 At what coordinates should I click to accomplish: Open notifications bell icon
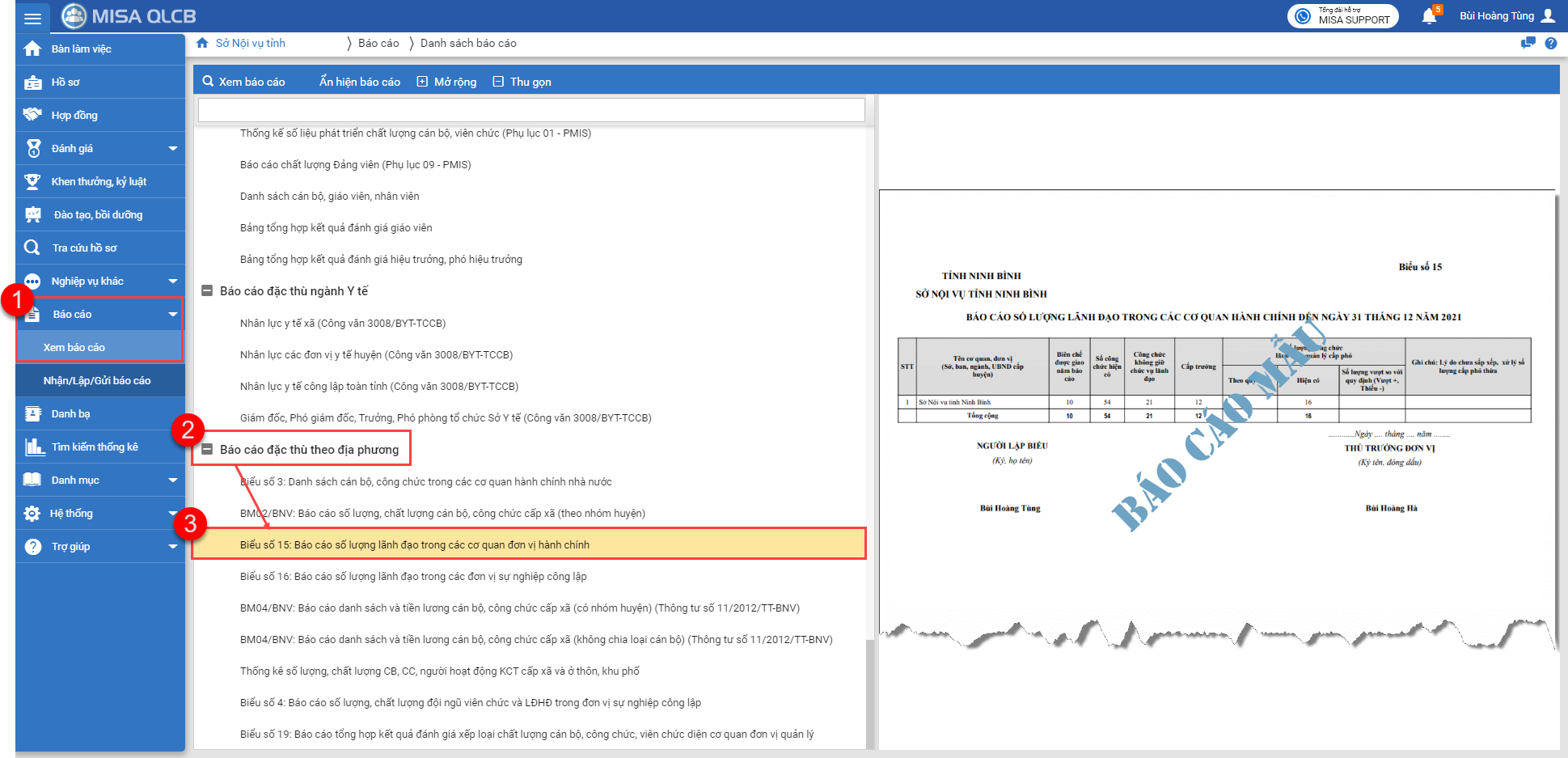coord(1429,16)
